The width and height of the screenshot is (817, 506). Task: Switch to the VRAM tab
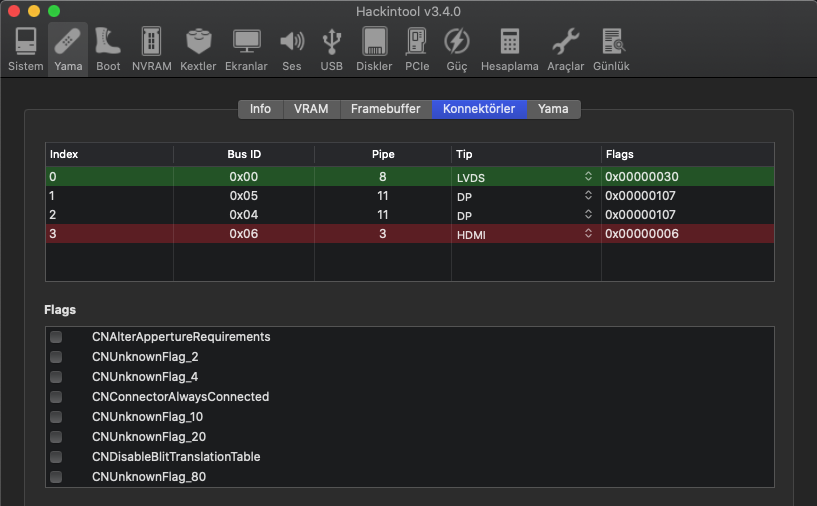click(311, 109)
